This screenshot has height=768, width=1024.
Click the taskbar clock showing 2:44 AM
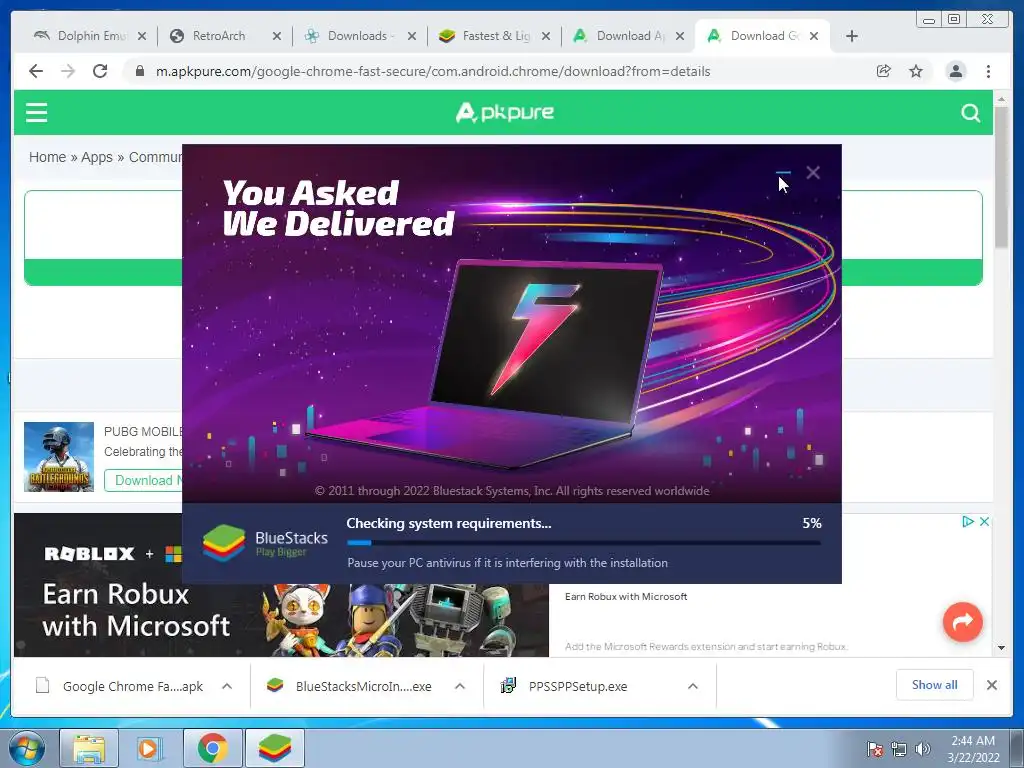point(973,749)
